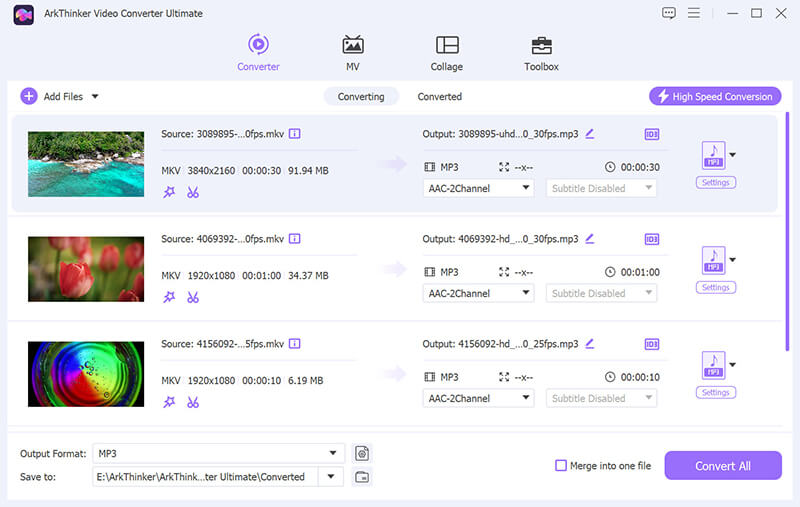800x507 pixels.
Task: Rename output 4156092-hd mp3 with pencil icon
Action: pos(590,344)
